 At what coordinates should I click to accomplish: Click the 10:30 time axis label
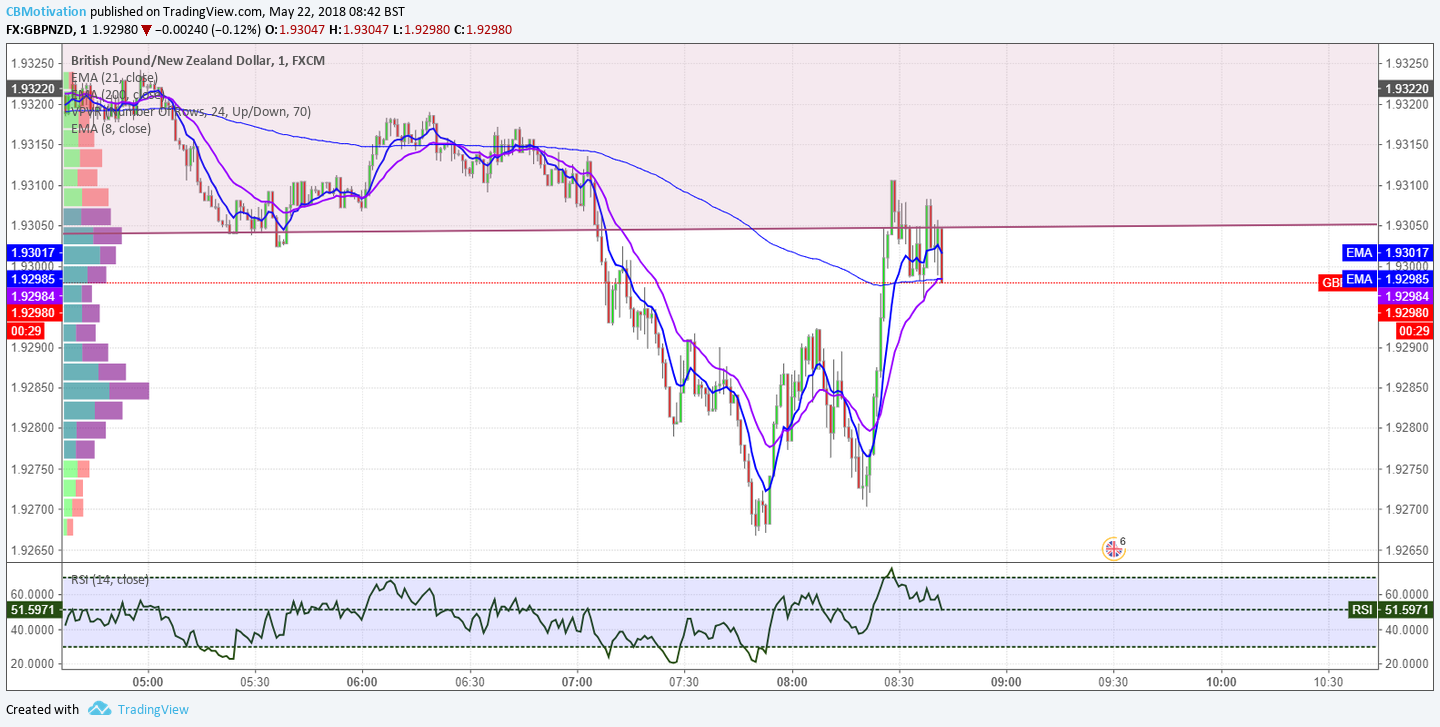point(1328,682)
